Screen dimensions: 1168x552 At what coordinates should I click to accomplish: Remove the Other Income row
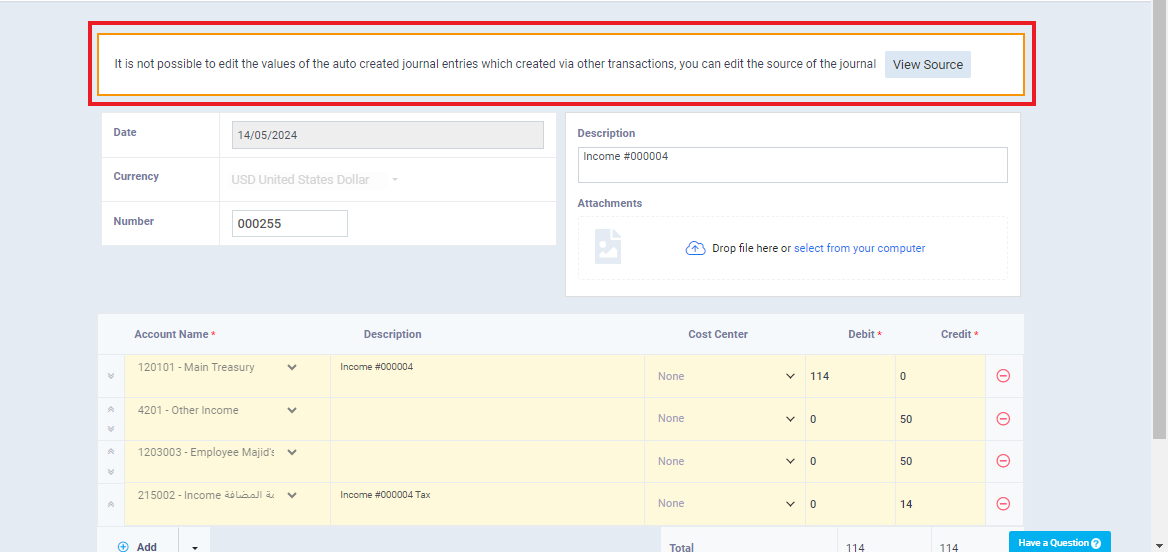[x=1003, y=419]
